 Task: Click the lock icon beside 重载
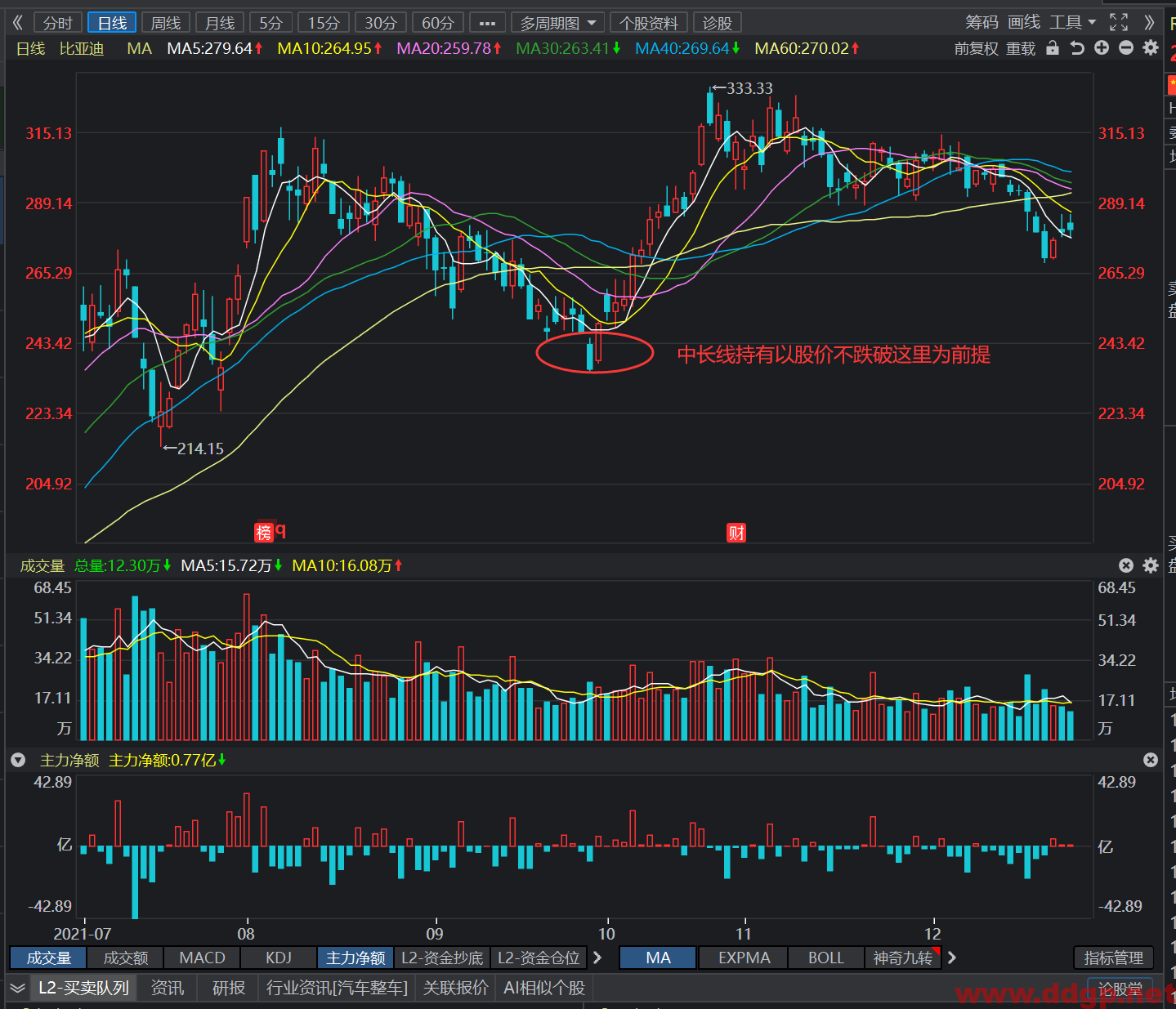coord(1053,48)
